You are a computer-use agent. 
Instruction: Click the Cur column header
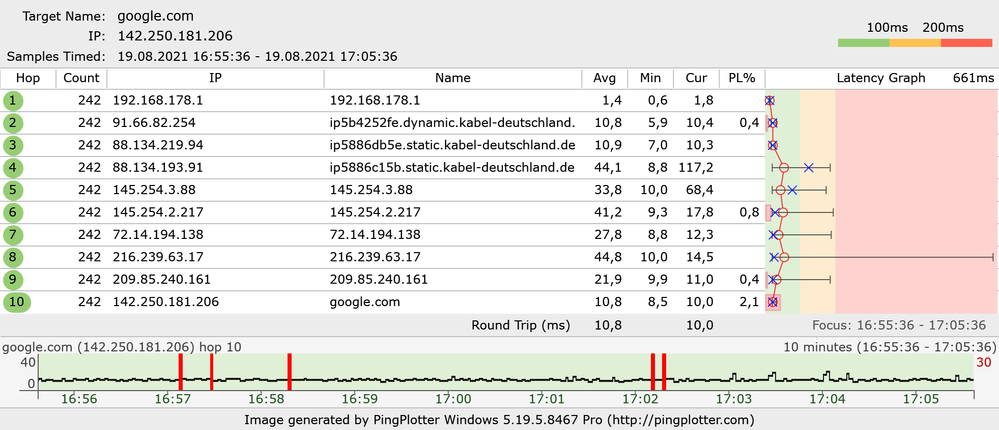pos(696,78)
